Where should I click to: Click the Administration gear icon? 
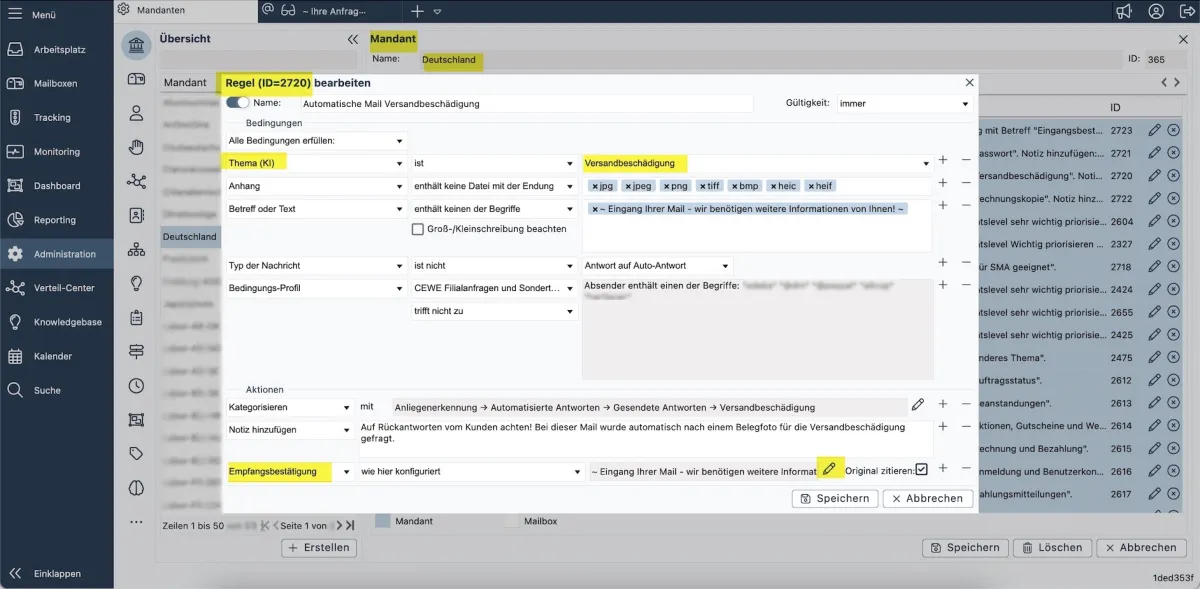click(x=15, y=254)
